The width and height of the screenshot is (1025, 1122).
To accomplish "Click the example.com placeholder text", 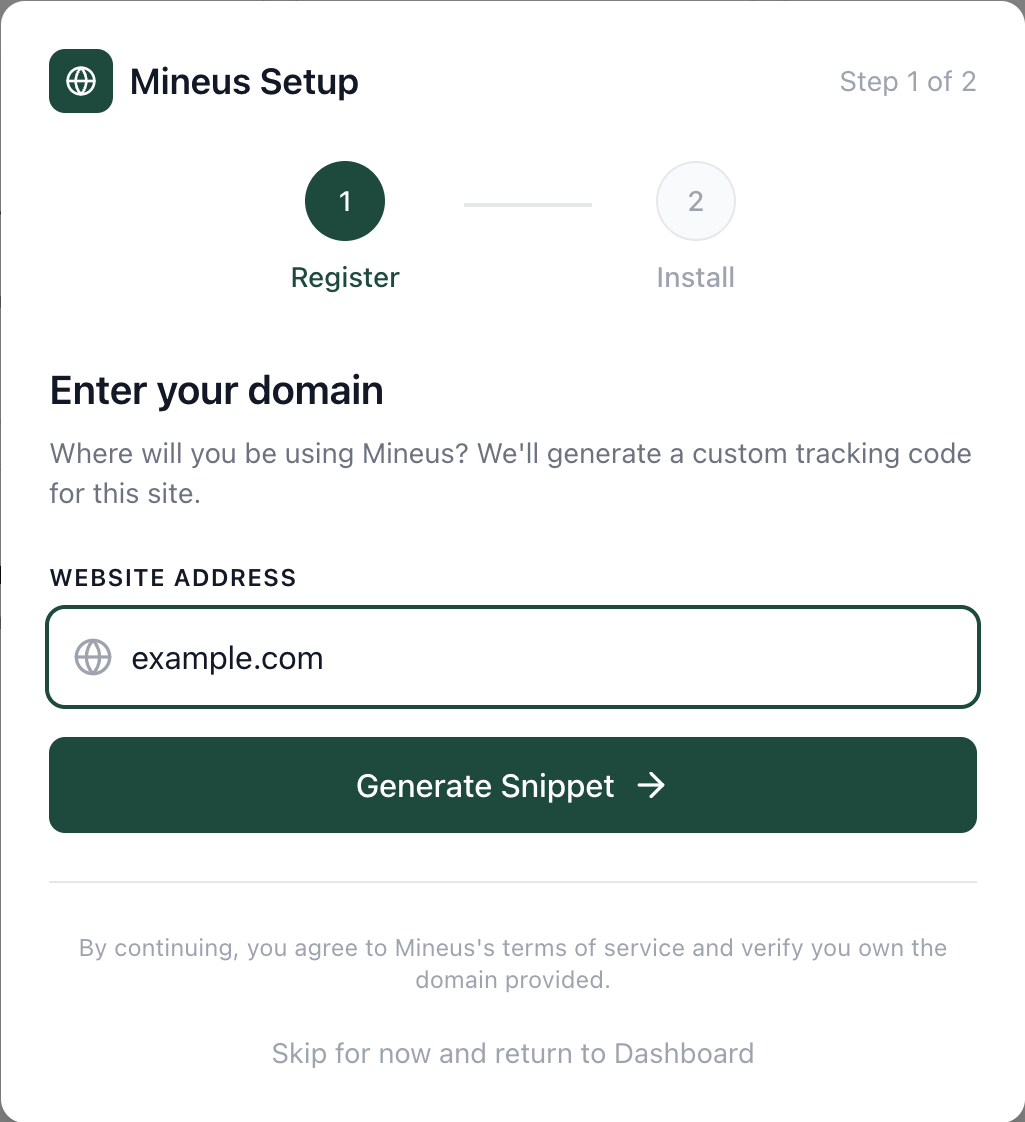I will coord(227,658).
